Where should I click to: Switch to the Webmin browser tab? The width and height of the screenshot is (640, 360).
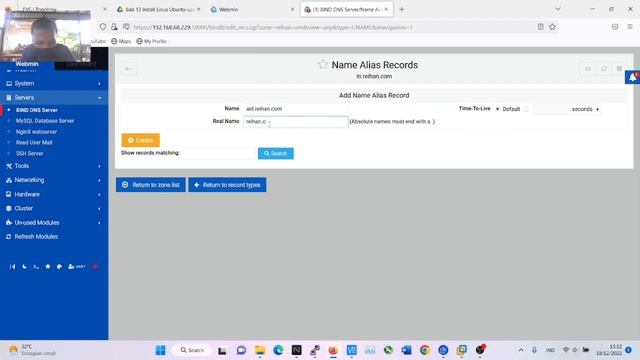(x=252, y=9)
